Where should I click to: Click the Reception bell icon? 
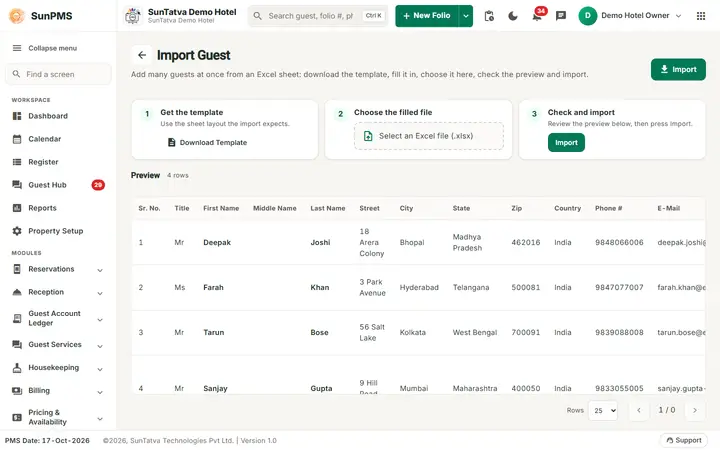click(17, 292)
